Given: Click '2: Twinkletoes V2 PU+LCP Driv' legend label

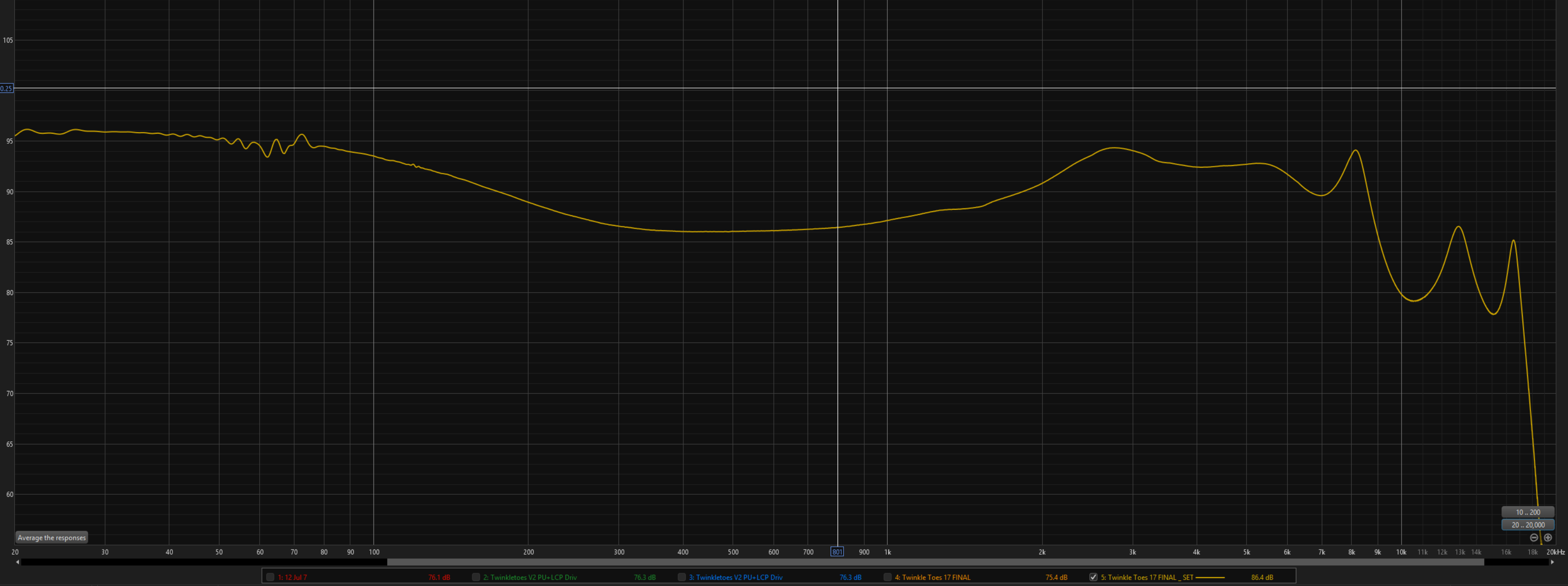Looking at the screenshot, I should [x=529, y=578].
